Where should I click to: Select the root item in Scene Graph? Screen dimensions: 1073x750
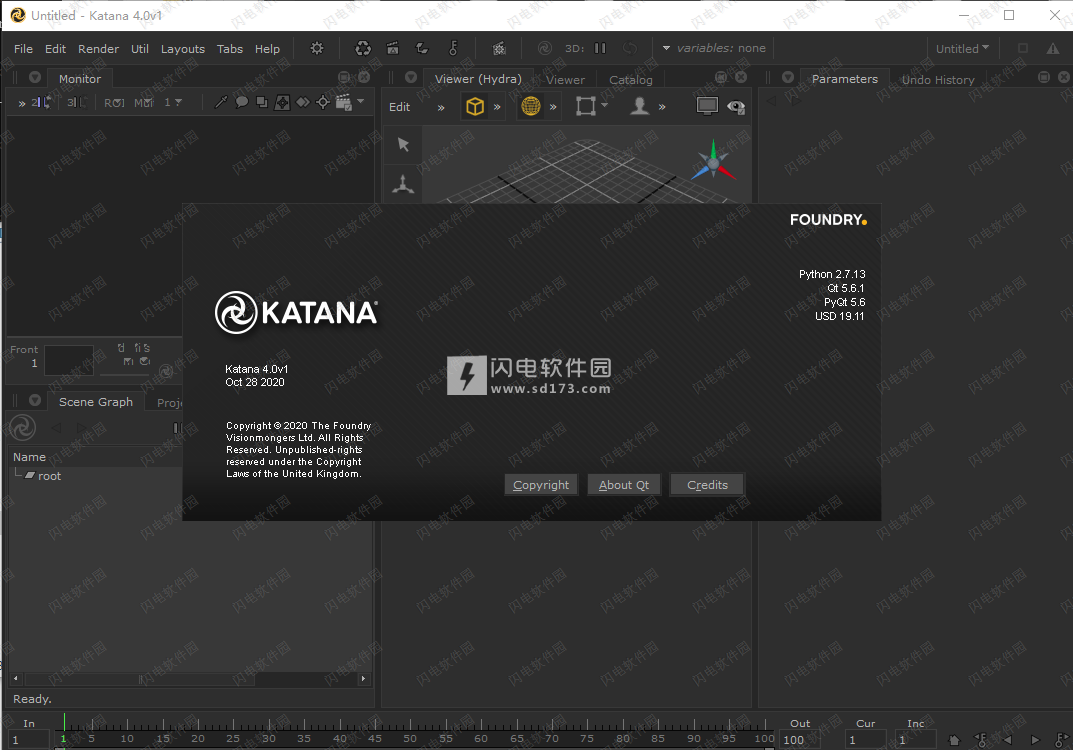[49, 476]
